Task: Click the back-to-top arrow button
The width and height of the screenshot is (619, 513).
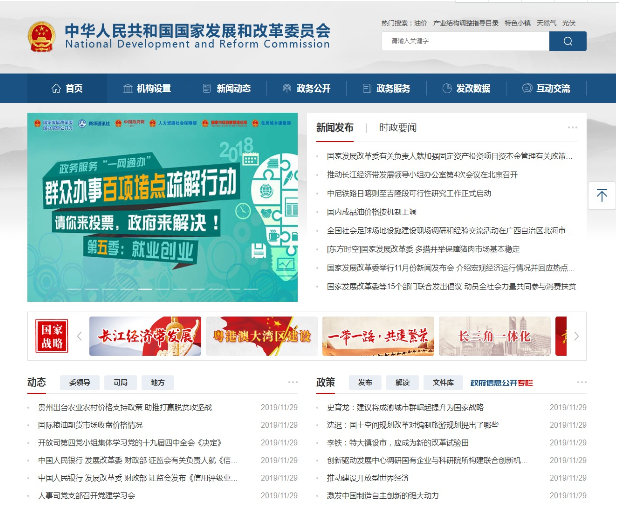Action: (601, 196)
